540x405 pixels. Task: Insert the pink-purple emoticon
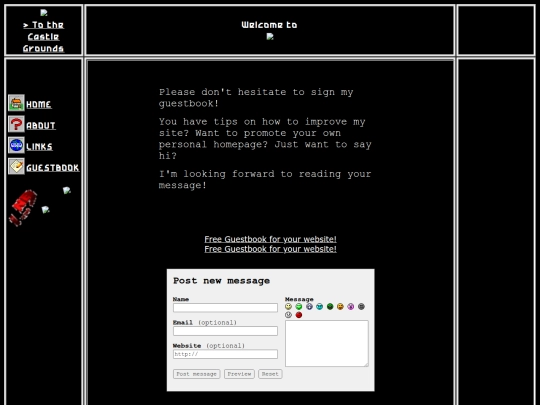coord(351,307)
